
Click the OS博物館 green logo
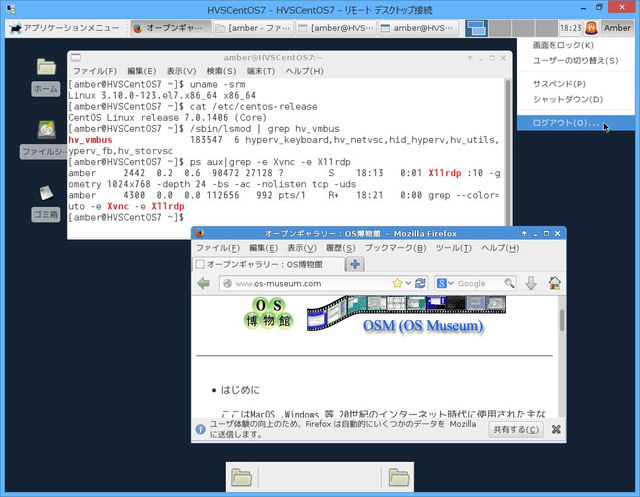point(268,313)
